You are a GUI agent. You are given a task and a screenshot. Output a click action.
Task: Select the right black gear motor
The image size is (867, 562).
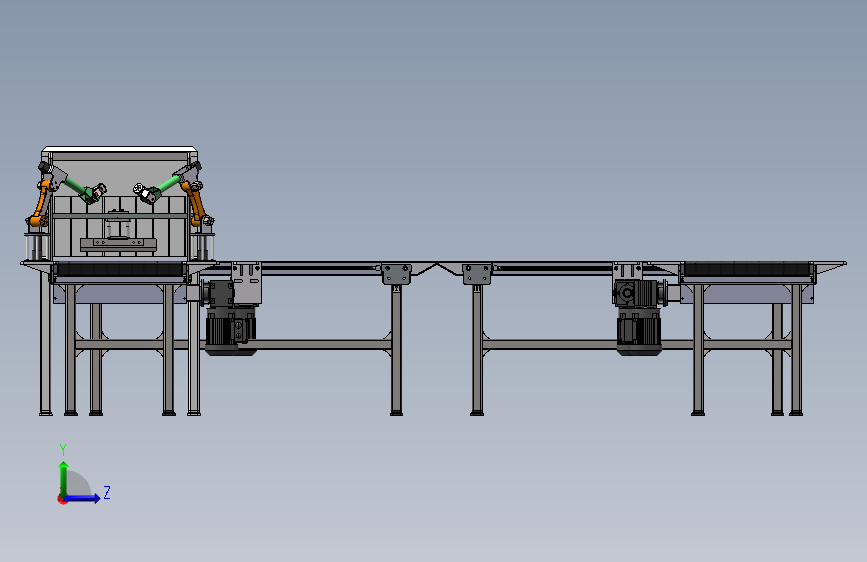click(x=639, y=317)
